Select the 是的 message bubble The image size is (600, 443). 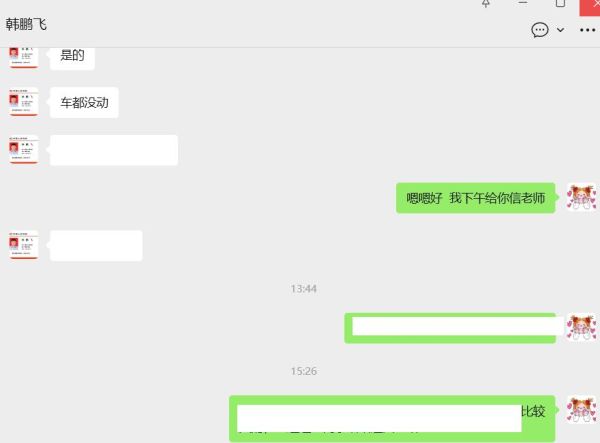tap(72, 58)
